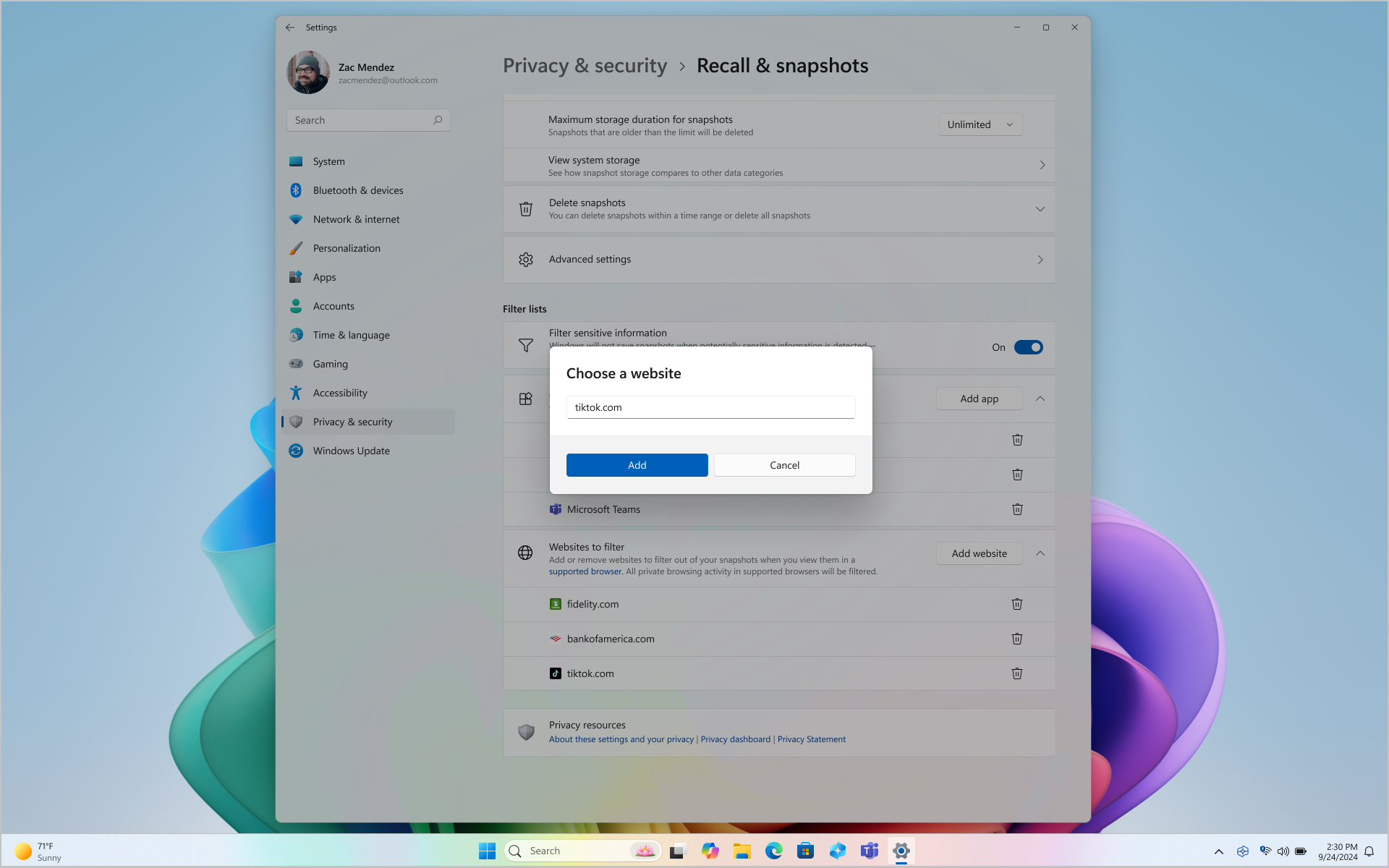Viewport: 1389px width, 868px height.
Task: Open the Maximum storage duration dropdown
Action: pyautogui.click(x=979, y=124)
